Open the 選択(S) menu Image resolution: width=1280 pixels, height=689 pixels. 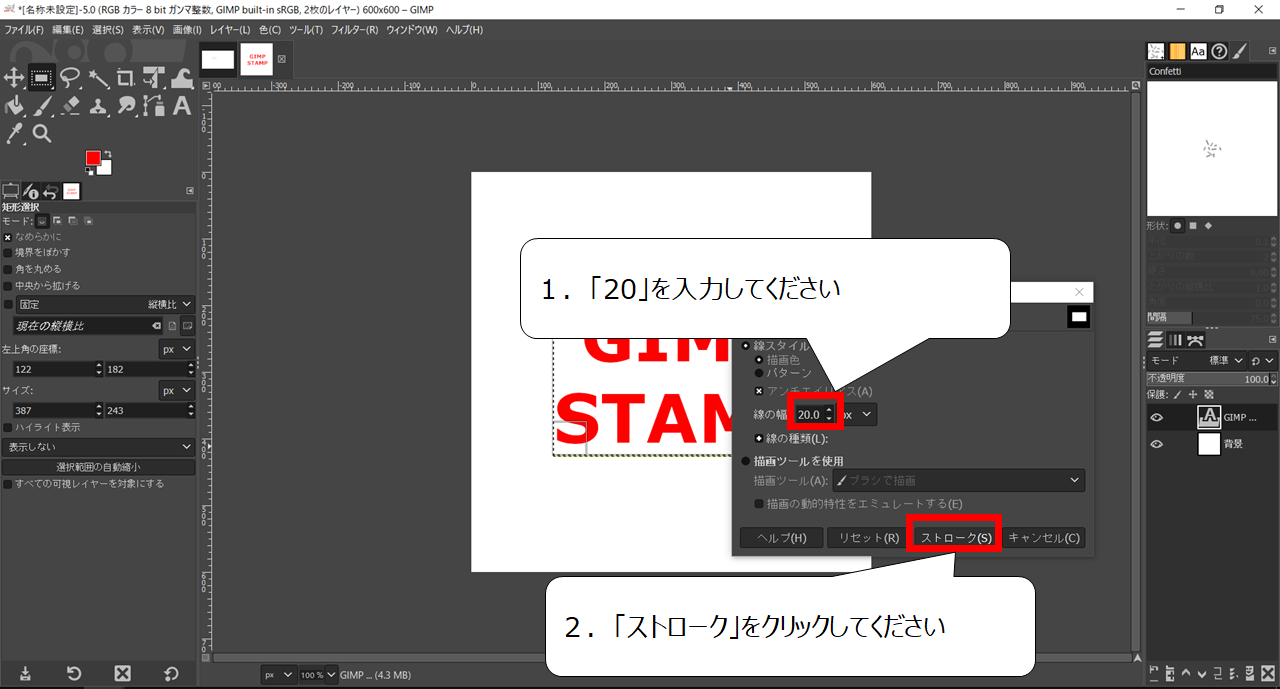pyautogui.click(x=108, y=30)
